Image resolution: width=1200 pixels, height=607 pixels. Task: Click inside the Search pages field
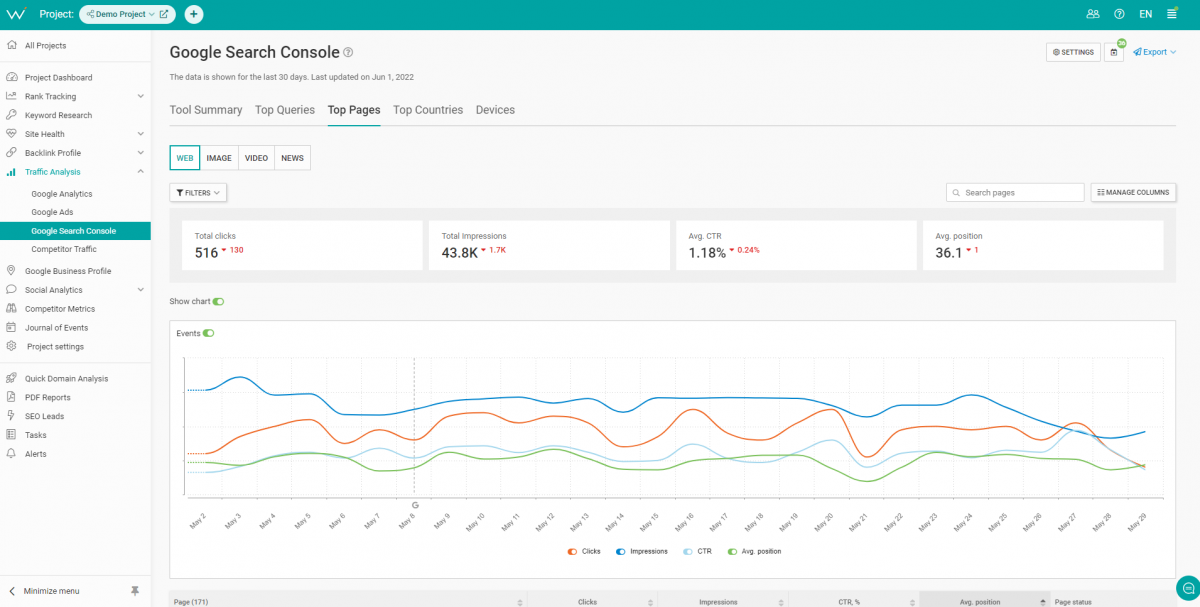pyautogui.click(x=1014, y=192)
